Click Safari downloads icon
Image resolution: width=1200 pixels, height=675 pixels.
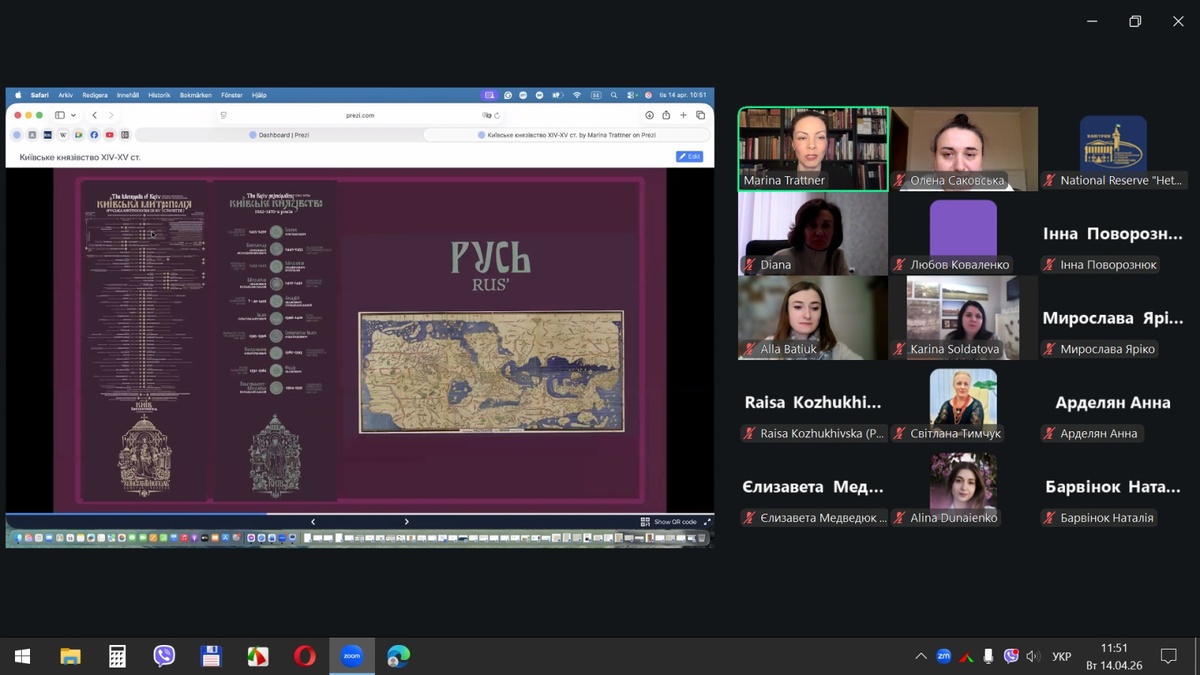tap(649, 115)
